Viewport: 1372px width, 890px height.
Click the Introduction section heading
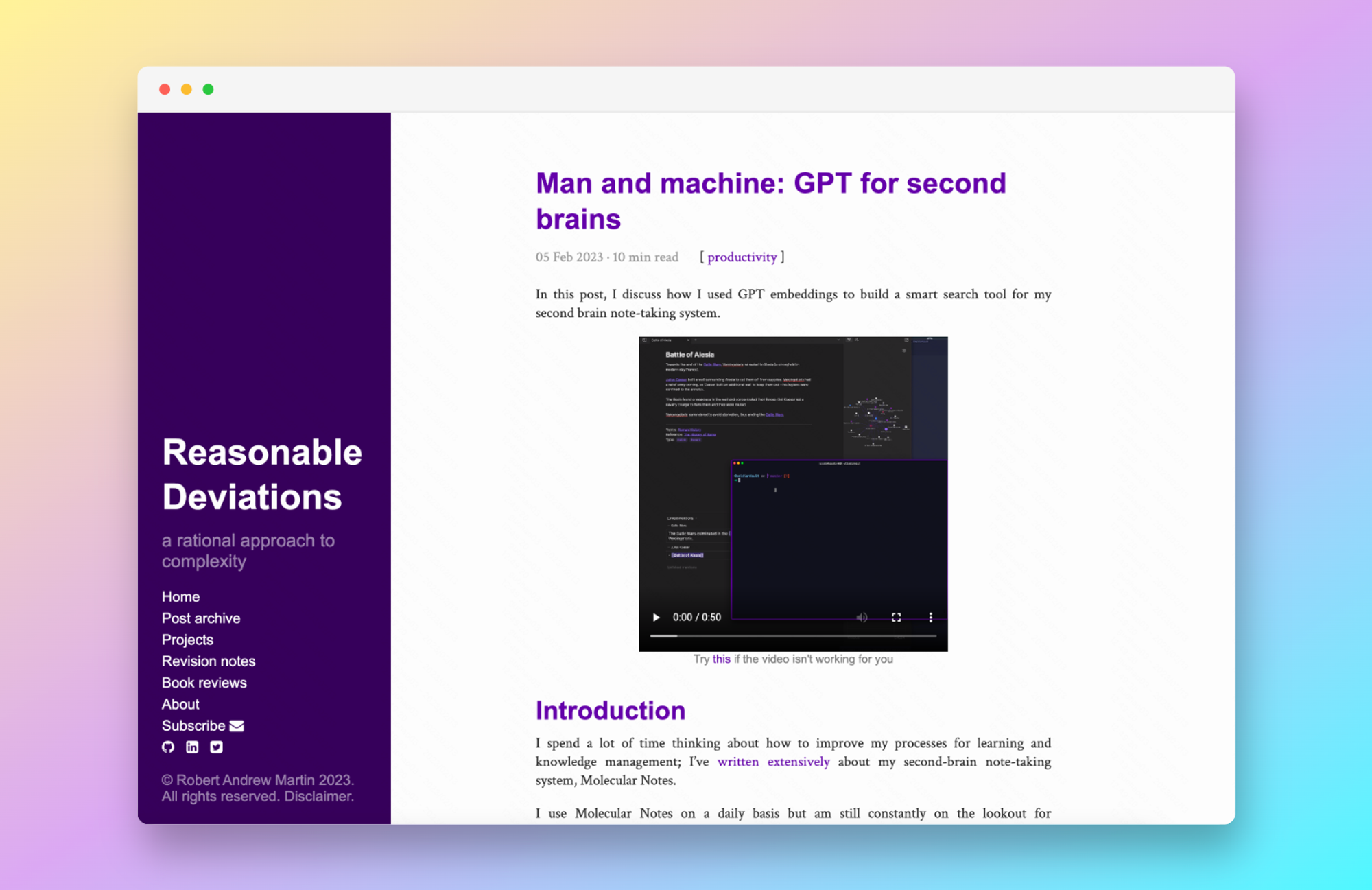point(611,711)
